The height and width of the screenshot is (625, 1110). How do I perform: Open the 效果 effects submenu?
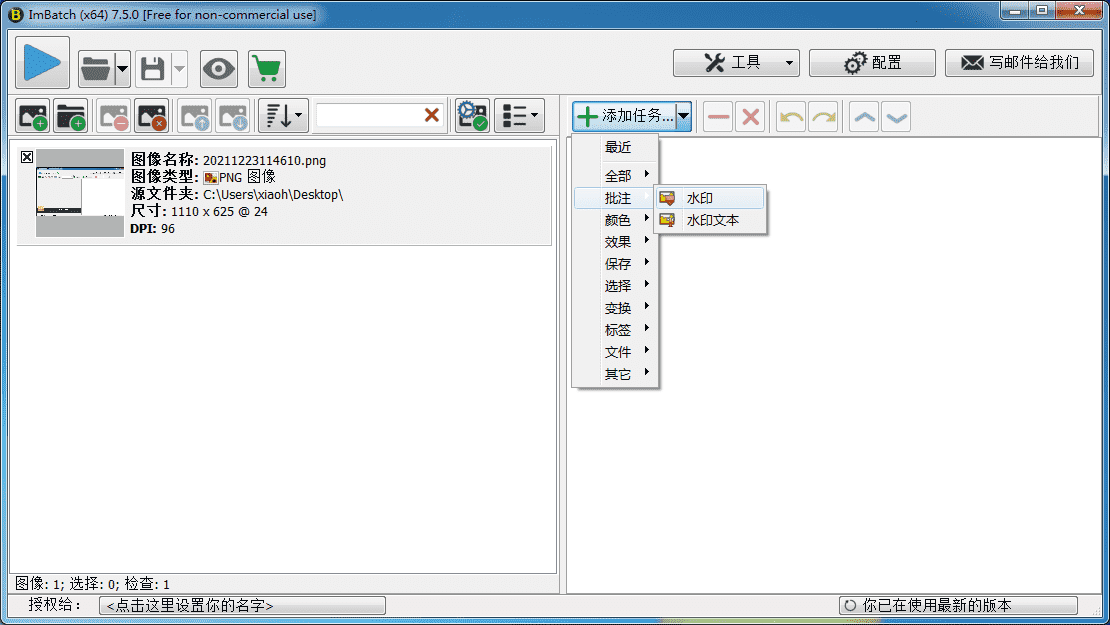[618, 242]
